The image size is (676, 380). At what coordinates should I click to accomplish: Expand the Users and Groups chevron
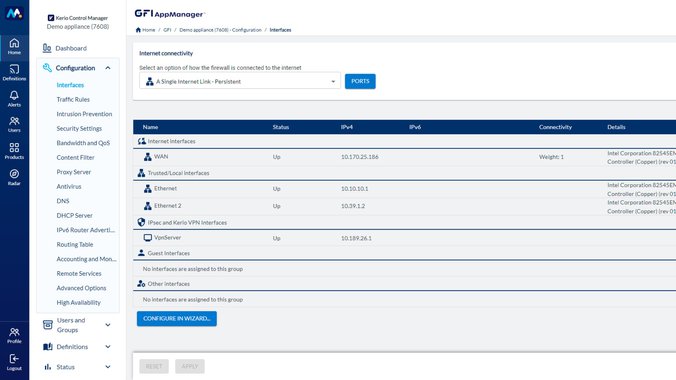tap(108, 325)
